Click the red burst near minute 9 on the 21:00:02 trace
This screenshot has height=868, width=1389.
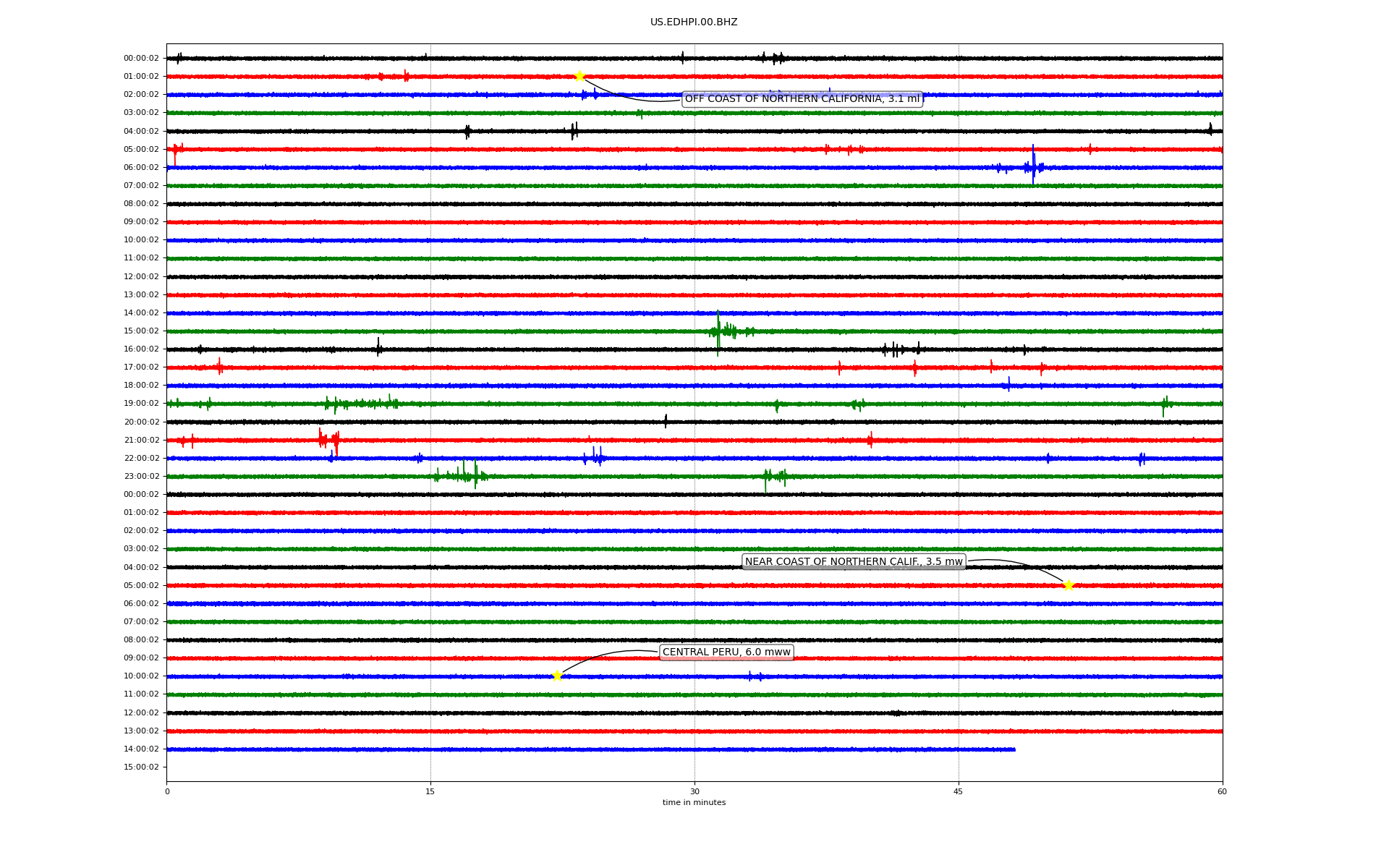[329, 440]
